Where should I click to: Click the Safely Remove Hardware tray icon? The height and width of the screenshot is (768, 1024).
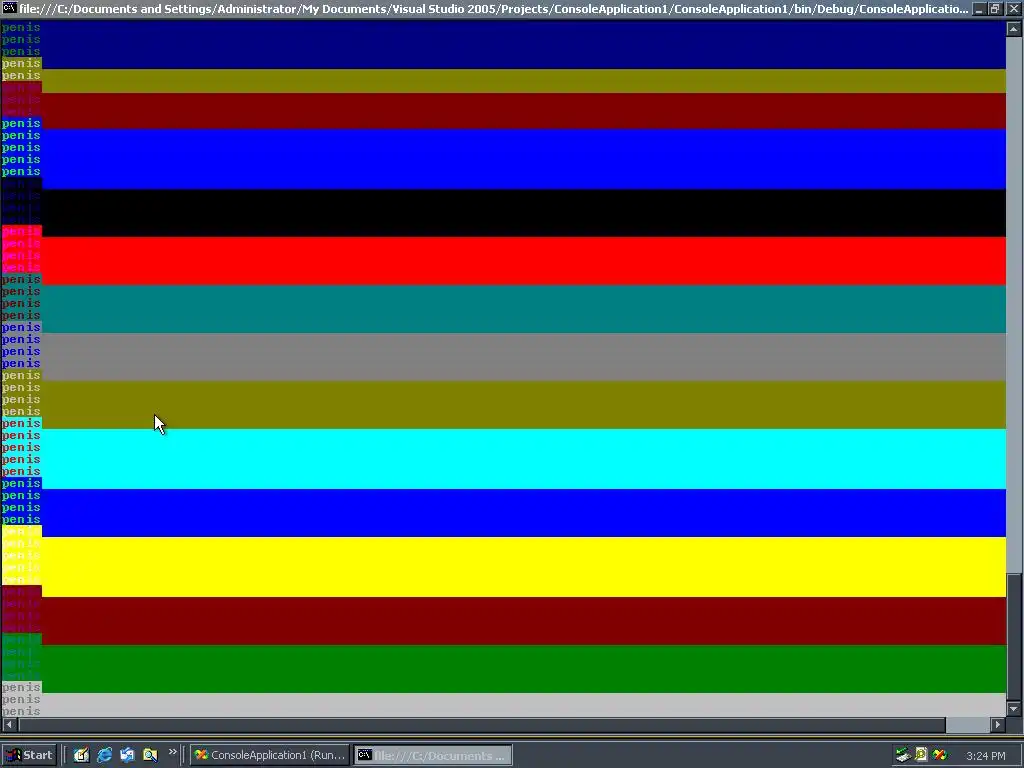pos(903,755)
